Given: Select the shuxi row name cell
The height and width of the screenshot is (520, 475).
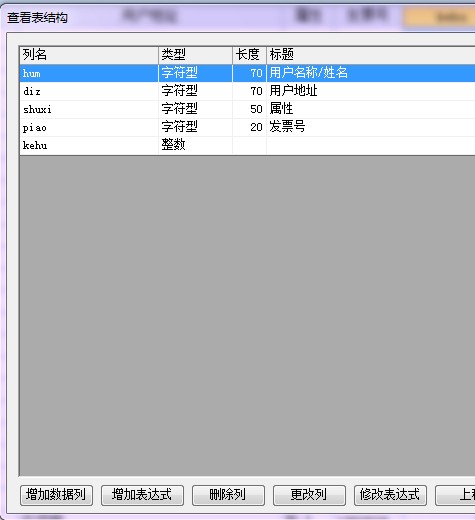Looking at the screenshot, I should click(x=89, y=109).
